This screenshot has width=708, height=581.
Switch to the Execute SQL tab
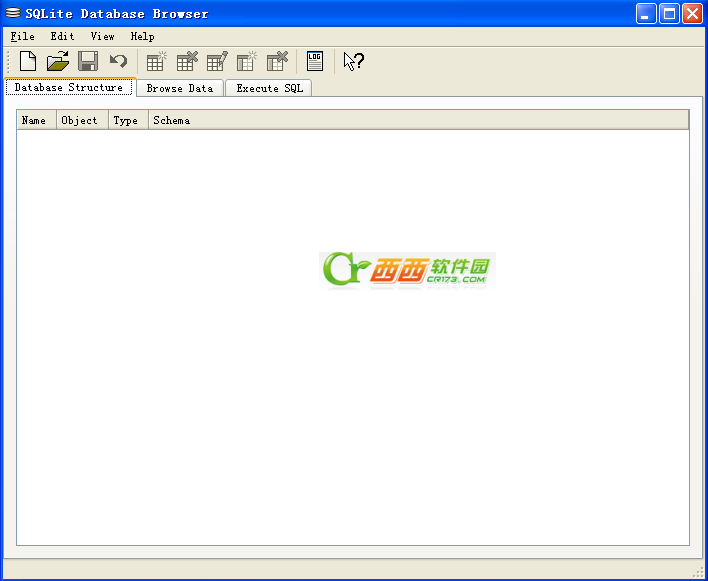click(x=270, y=88)
